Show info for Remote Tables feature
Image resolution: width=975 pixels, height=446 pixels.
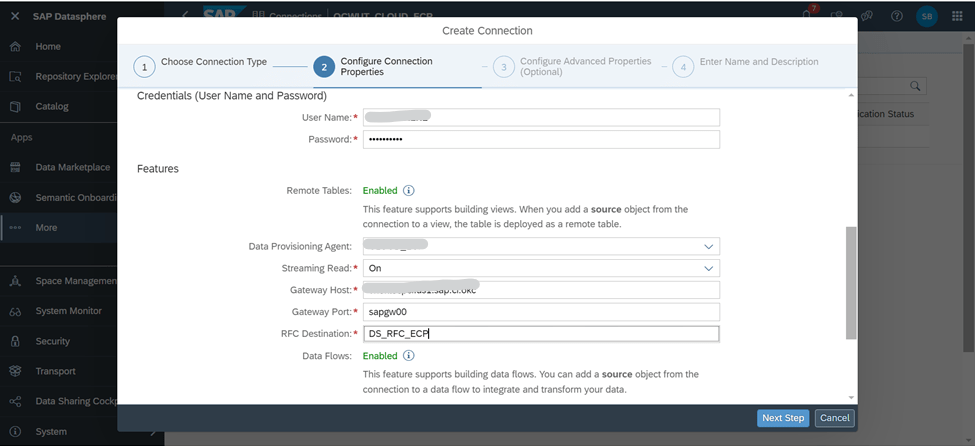pyautogui.click(x=409, y=190)
